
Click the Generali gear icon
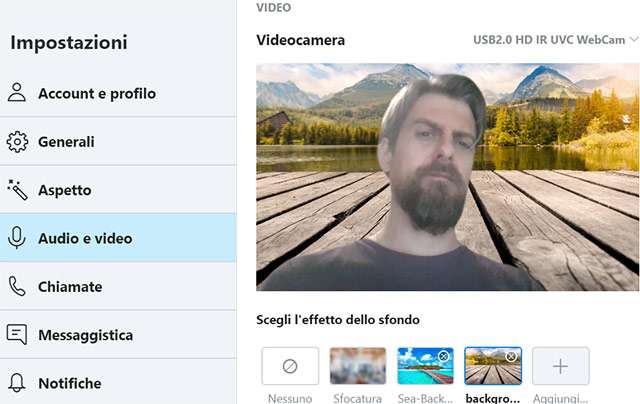17,142
